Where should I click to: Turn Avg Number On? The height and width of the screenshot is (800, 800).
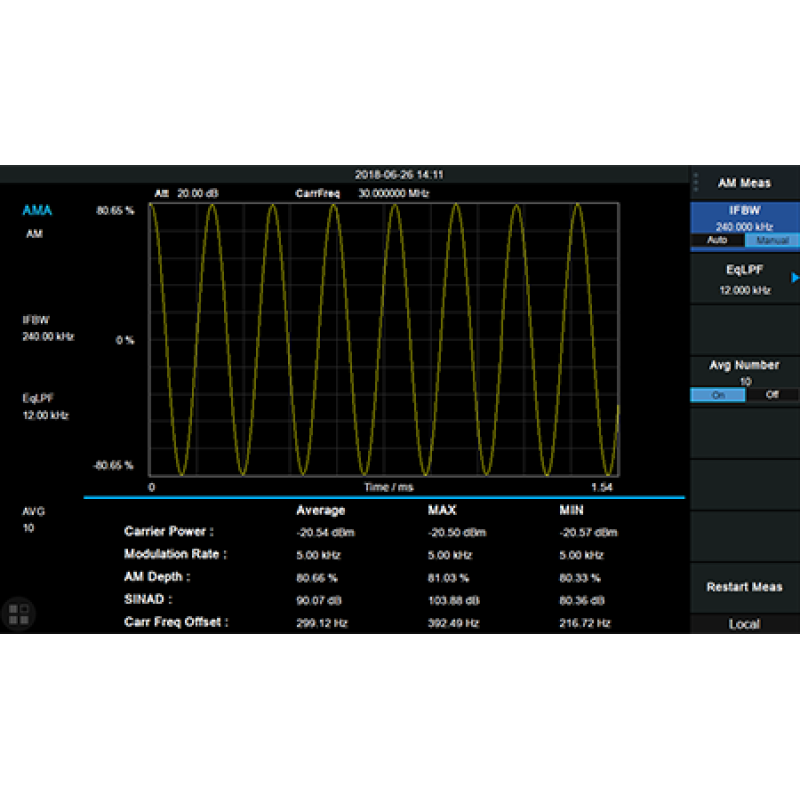(x=717, y=395)
